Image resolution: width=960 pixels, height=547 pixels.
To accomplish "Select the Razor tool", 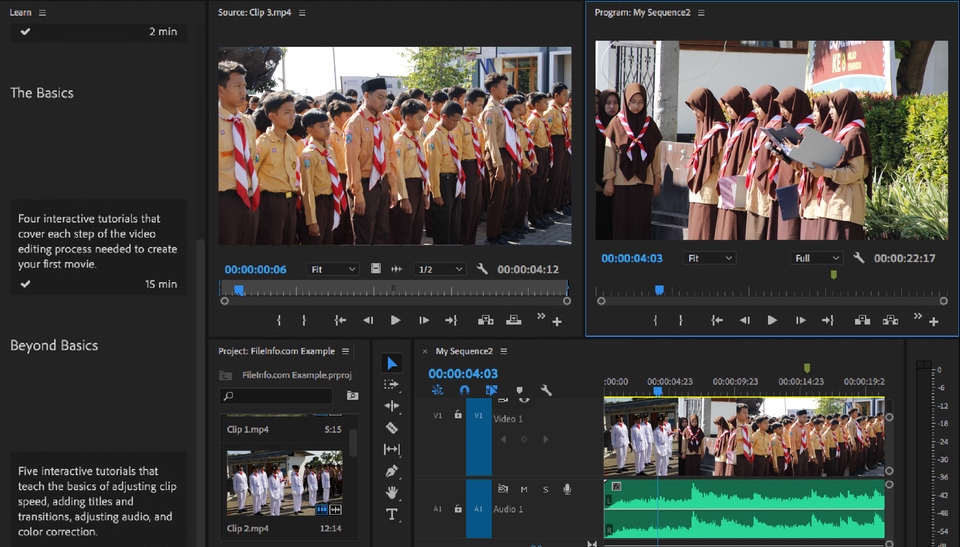I will (x=392, y=428).
